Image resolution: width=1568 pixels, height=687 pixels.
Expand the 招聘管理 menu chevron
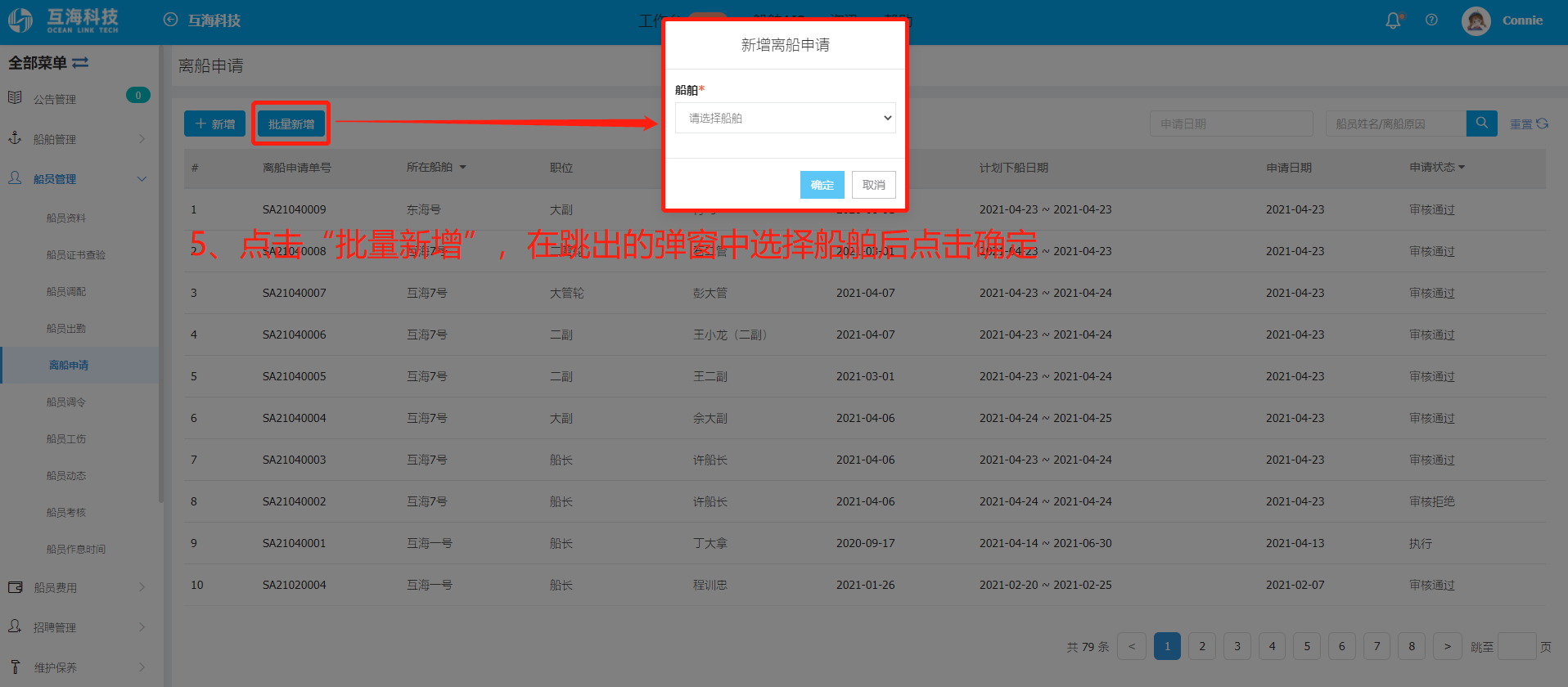142,627
